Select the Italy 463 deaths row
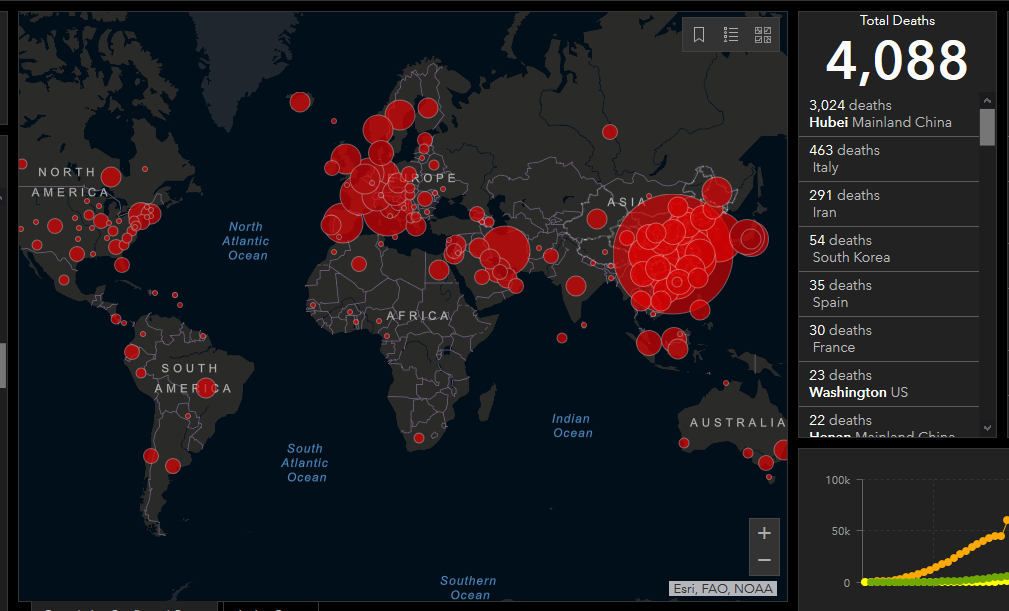Screen dimensions: 1009x611 889,159
